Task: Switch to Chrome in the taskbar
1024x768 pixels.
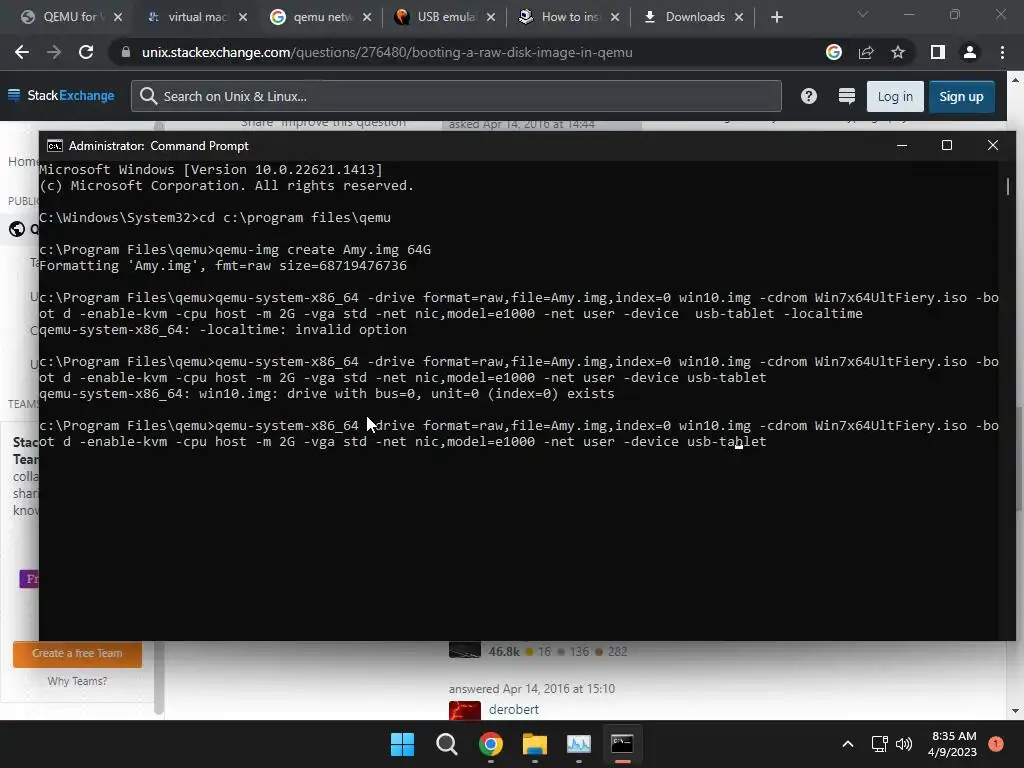Action: (x=490, y=744)
